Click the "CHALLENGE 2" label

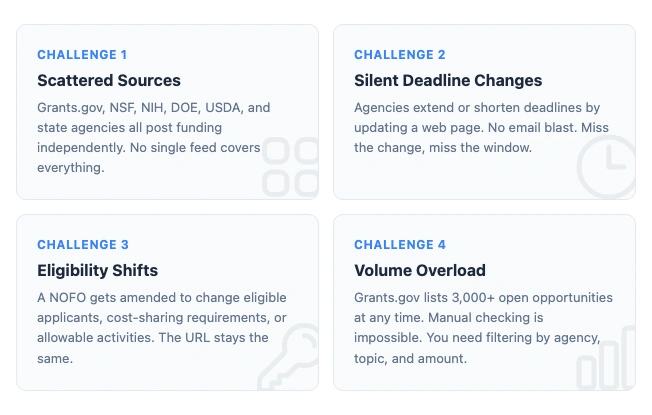[400, 55]
